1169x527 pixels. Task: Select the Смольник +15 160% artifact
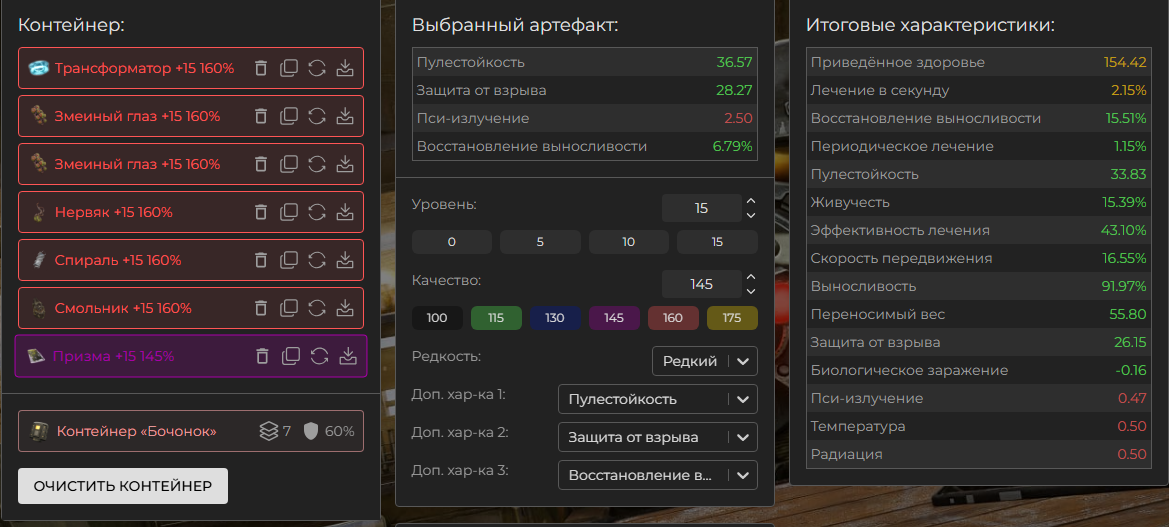pyautogui.click(x=124, y=308)
